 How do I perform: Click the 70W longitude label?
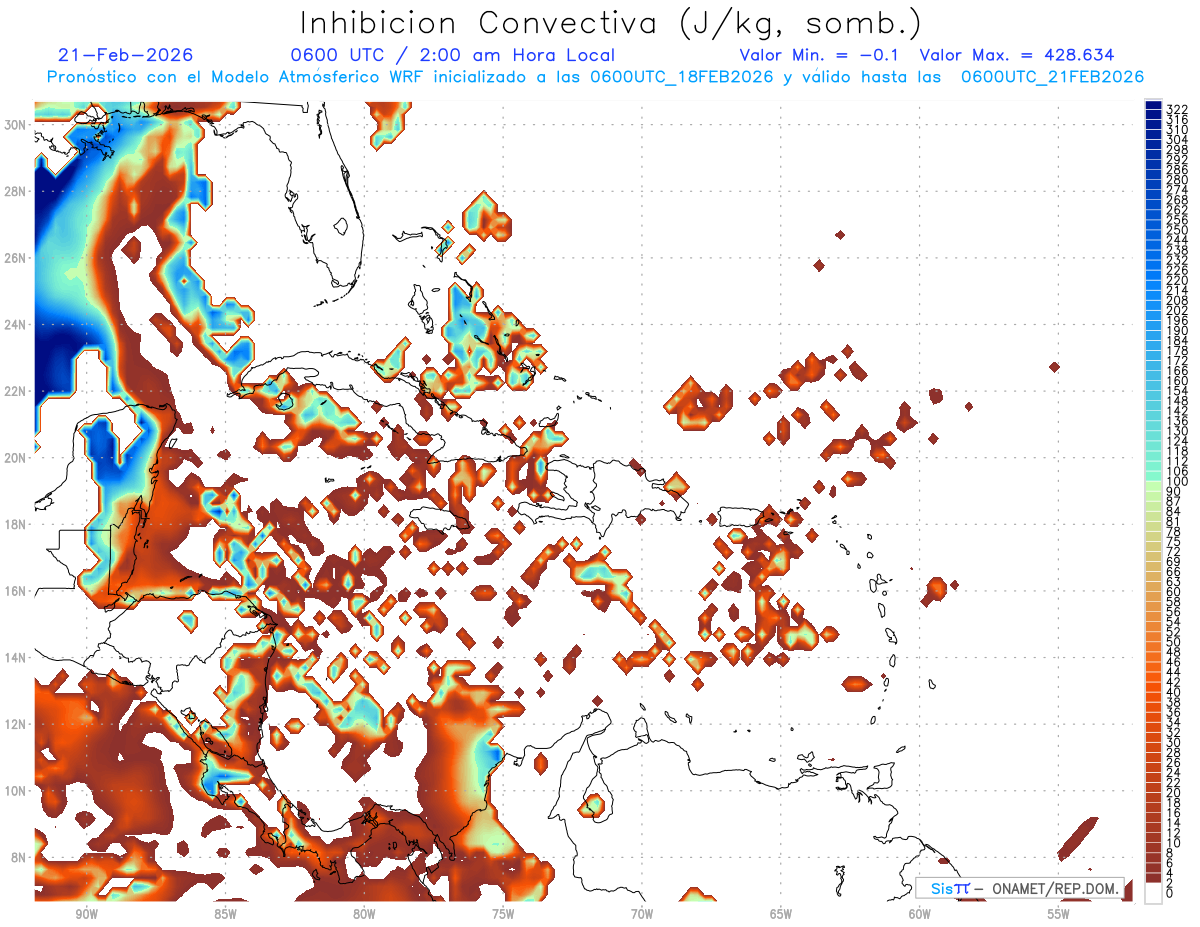click(642, 914)
